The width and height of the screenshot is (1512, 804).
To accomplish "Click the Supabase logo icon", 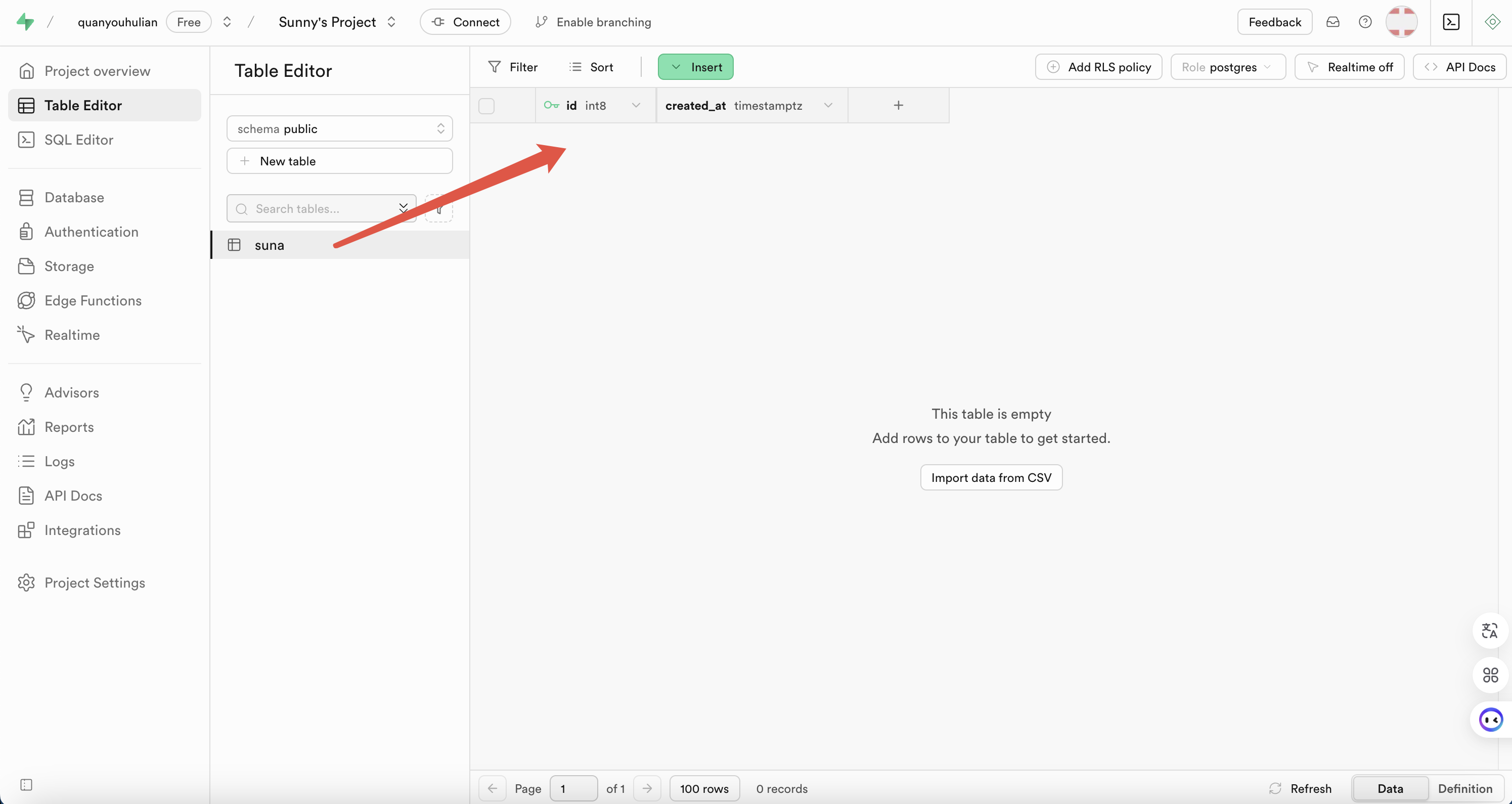I will pos(25,22).
